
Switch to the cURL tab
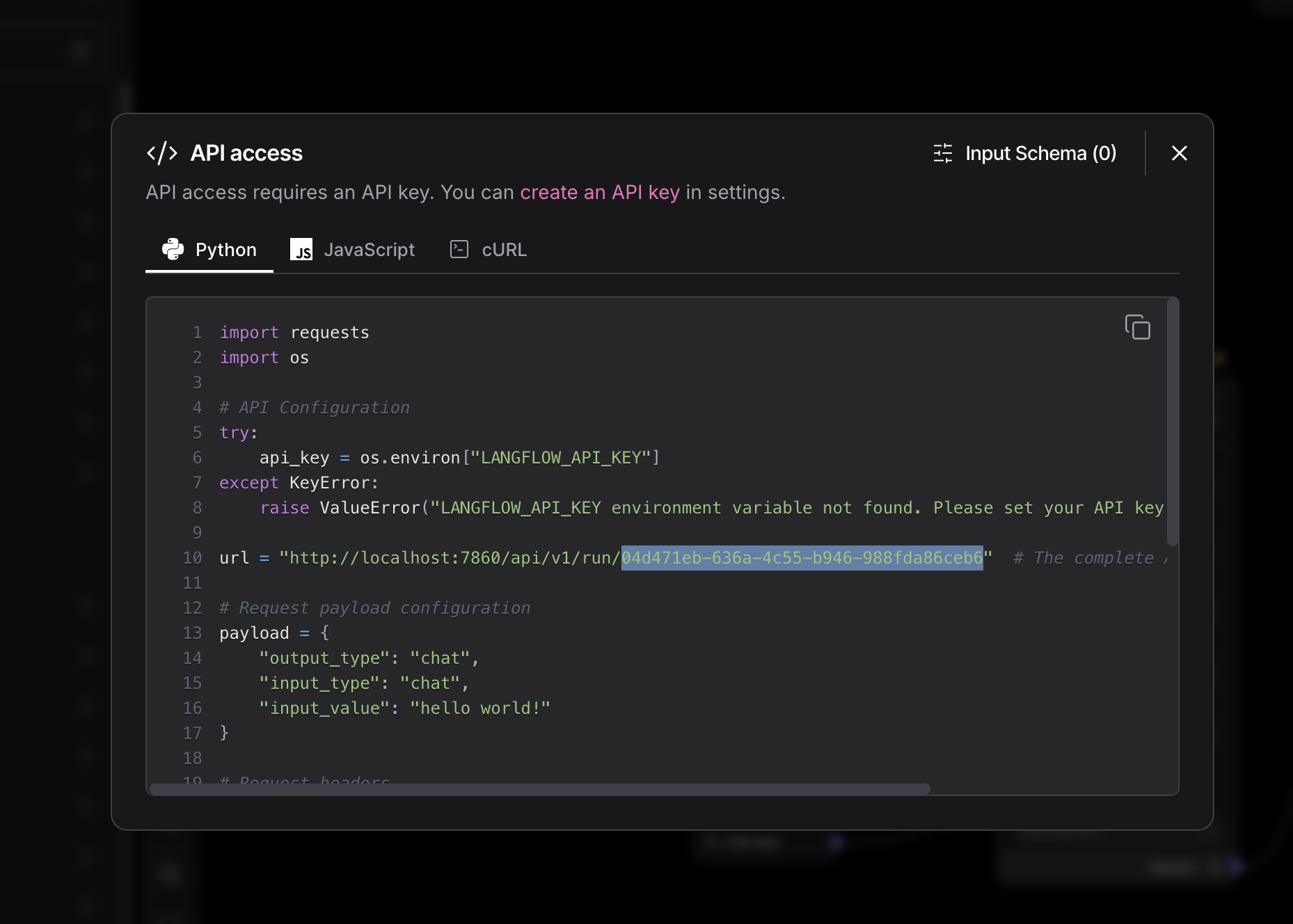504,249
